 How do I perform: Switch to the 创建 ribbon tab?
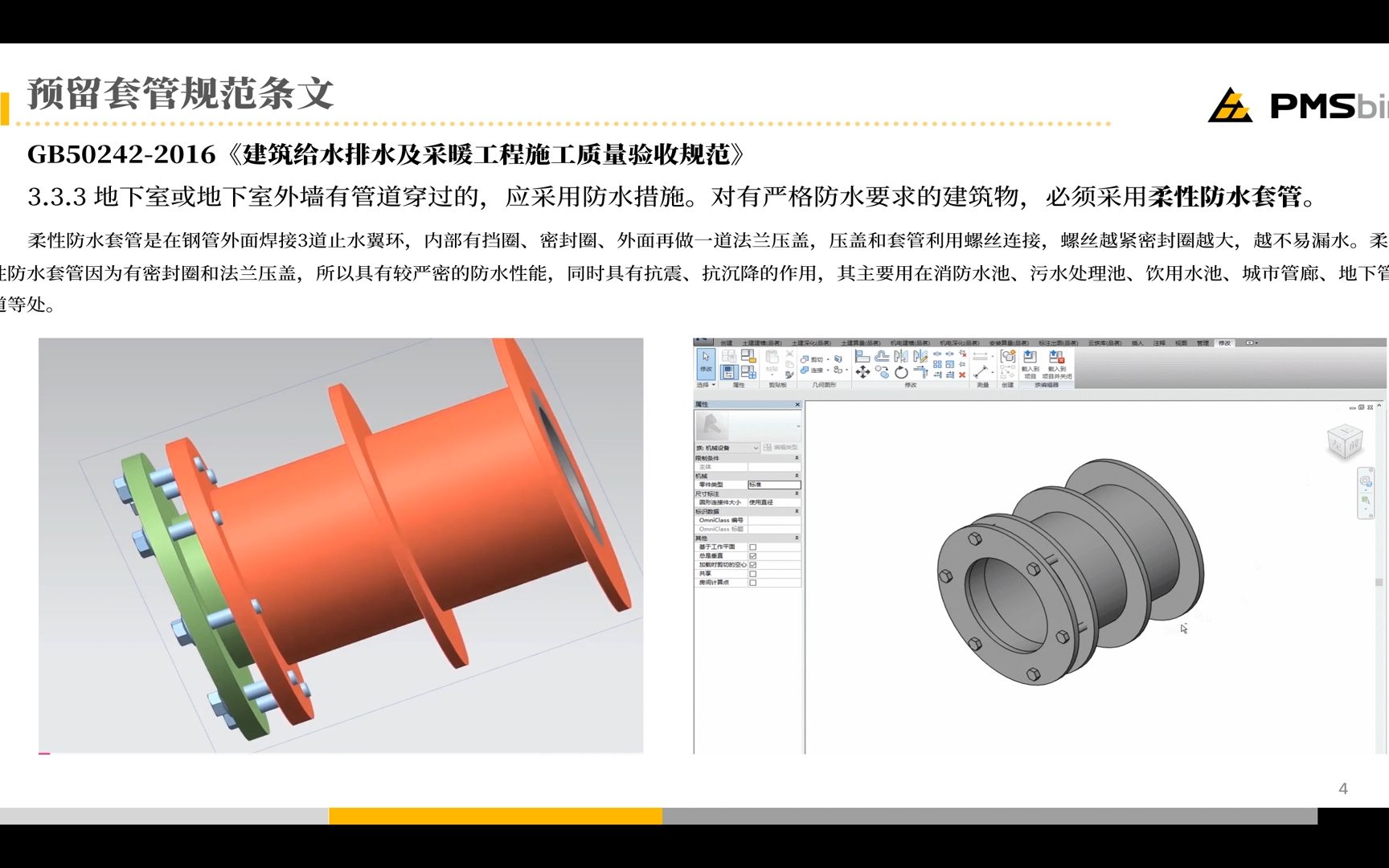726,343
